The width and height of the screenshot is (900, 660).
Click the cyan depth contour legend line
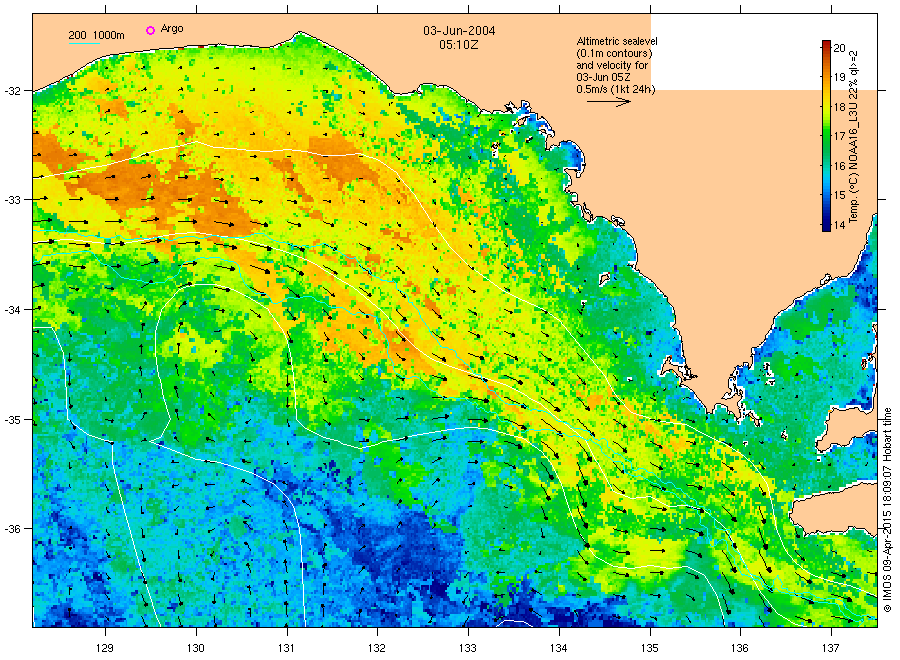(x=84, y=43)
